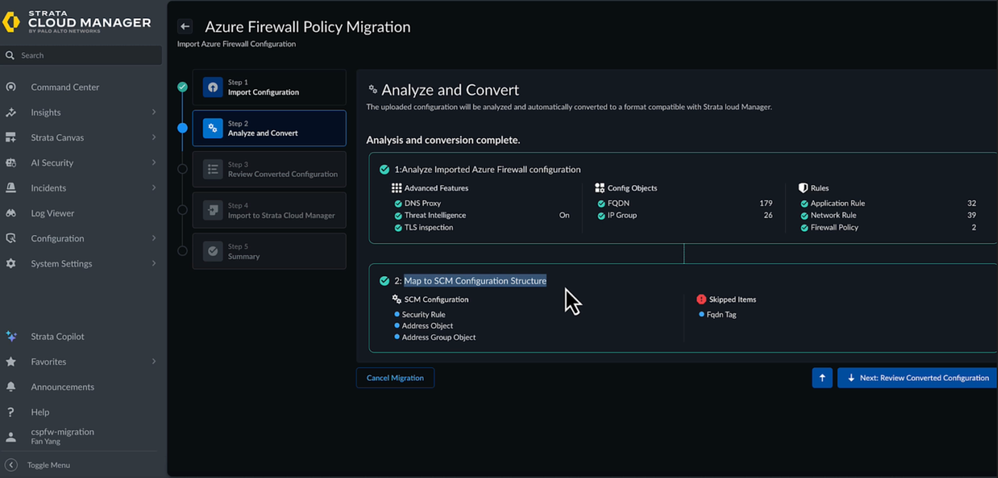This screenshot has height=478, width=998.
Task: Click the user profile icon
Action: [11, 437]
